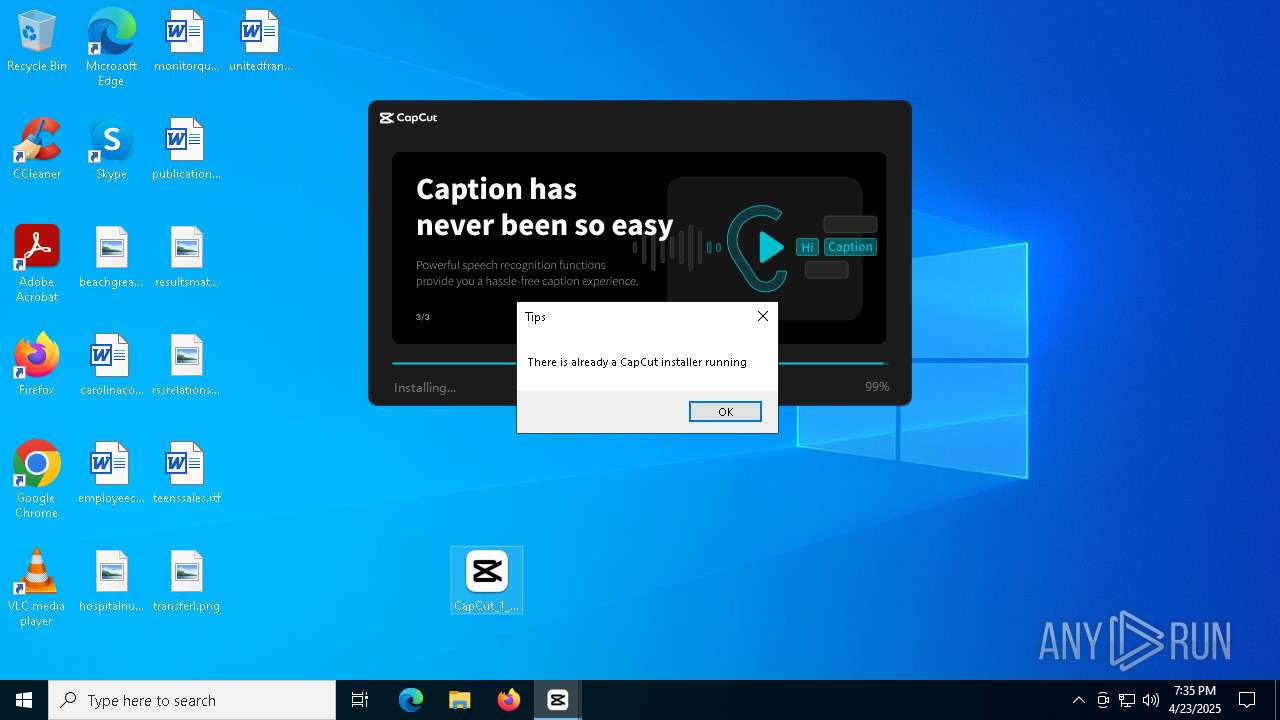
Task: Select the Microsoft Edge desktop shortcut
Action: coord(111,47)
